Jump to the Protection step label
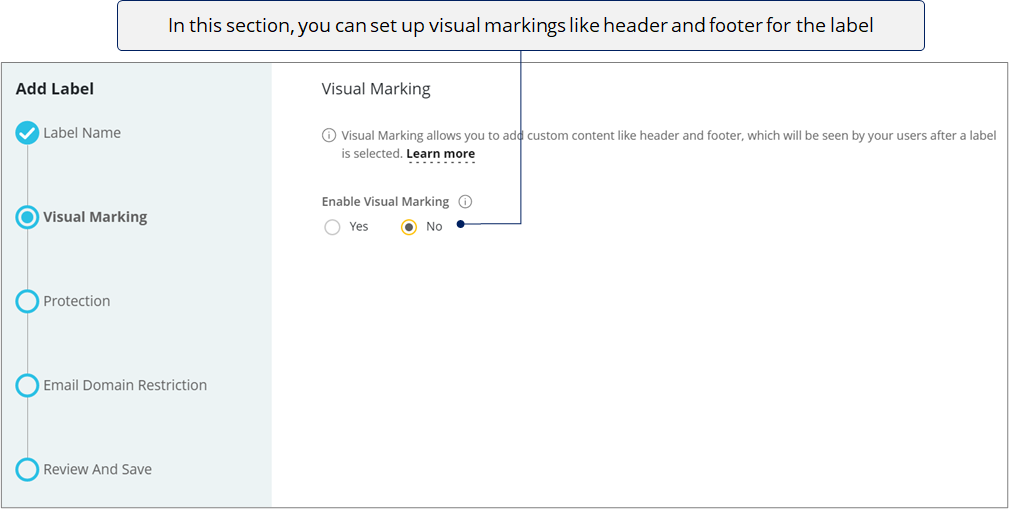The height and width of the screenshot is (509, 1009). click(77, 301)
